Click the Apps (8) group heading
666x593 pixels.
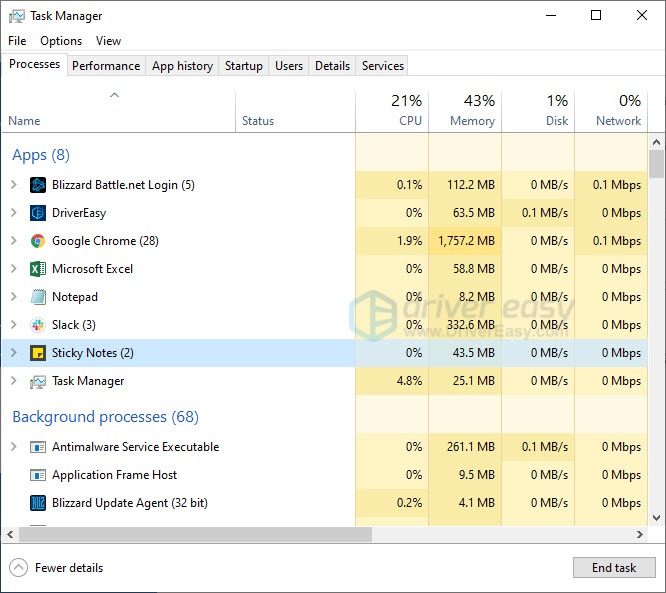click(x=41, y=155)
